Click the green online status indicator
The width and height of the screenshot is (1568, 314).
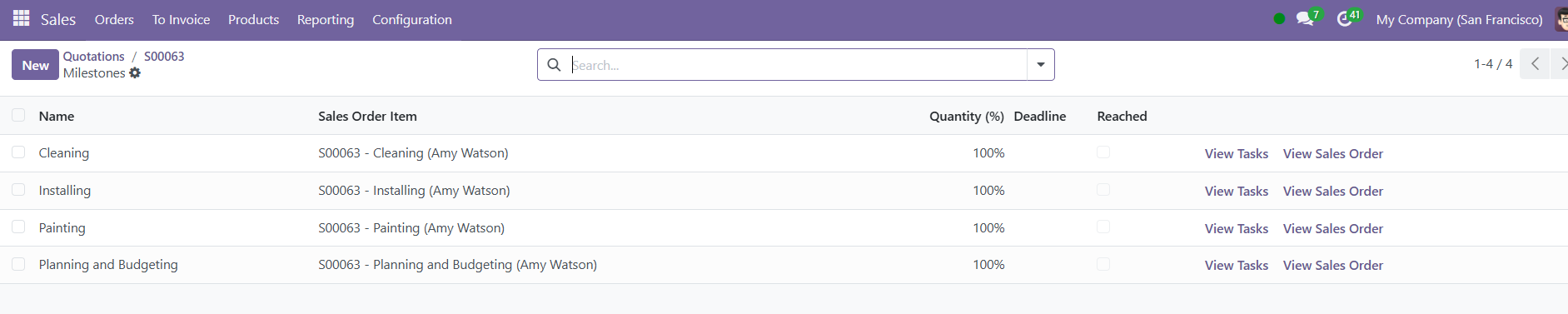[1279, 18]
